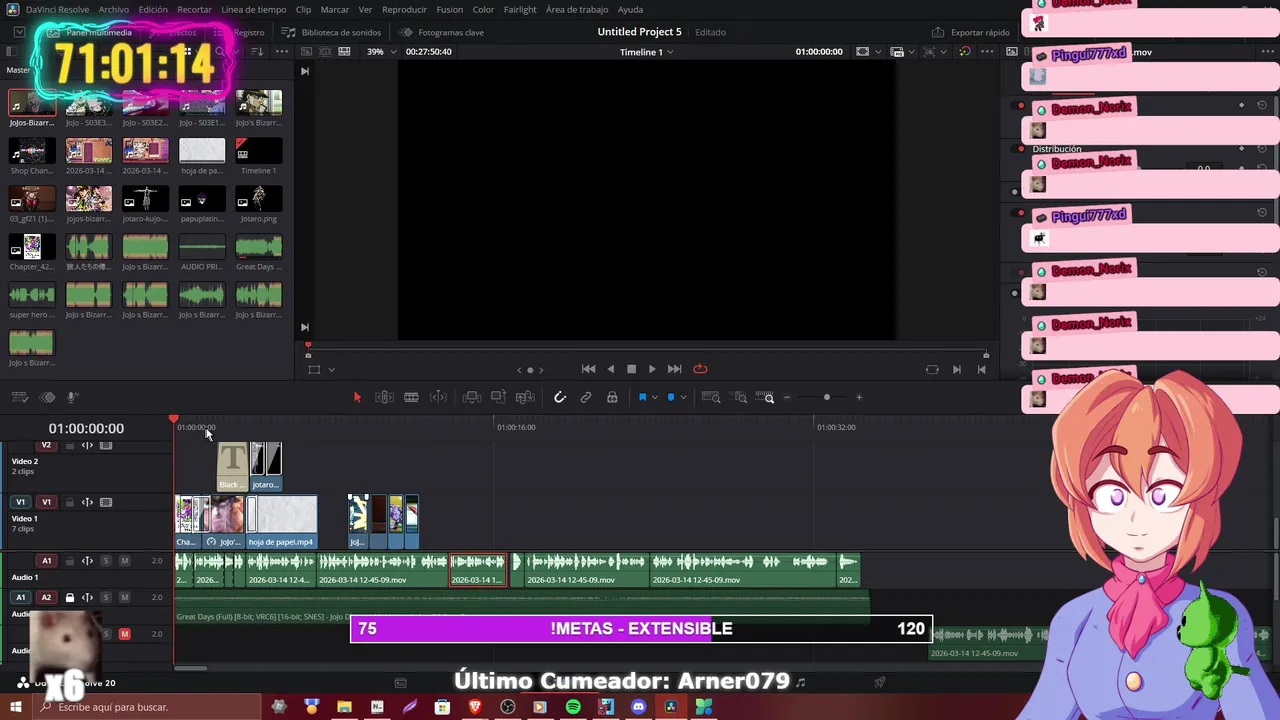
Task: Toggle Linked Selection chain icon
Action: point(586,397)
